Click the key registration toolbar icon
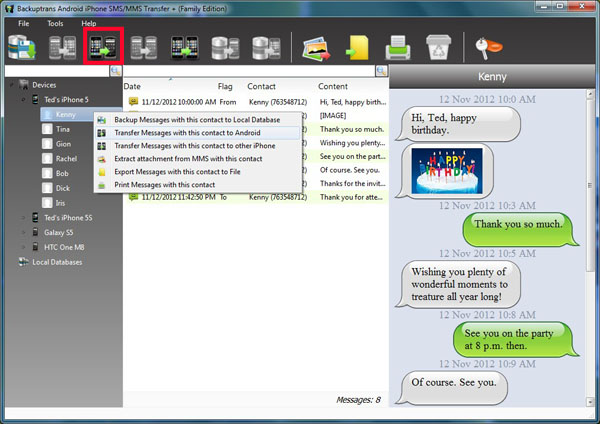 click(x=489, y=47)
